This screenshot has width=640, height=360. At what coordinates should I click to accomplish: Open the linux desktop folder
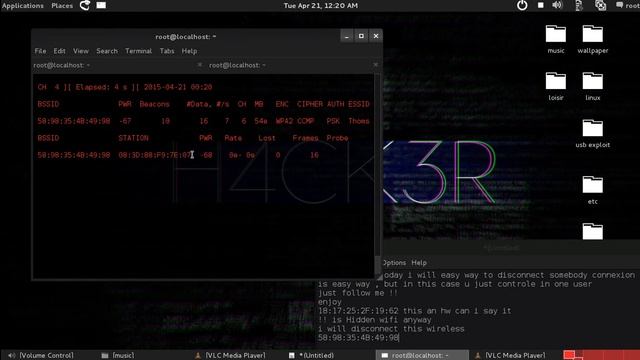coord(593,87)
